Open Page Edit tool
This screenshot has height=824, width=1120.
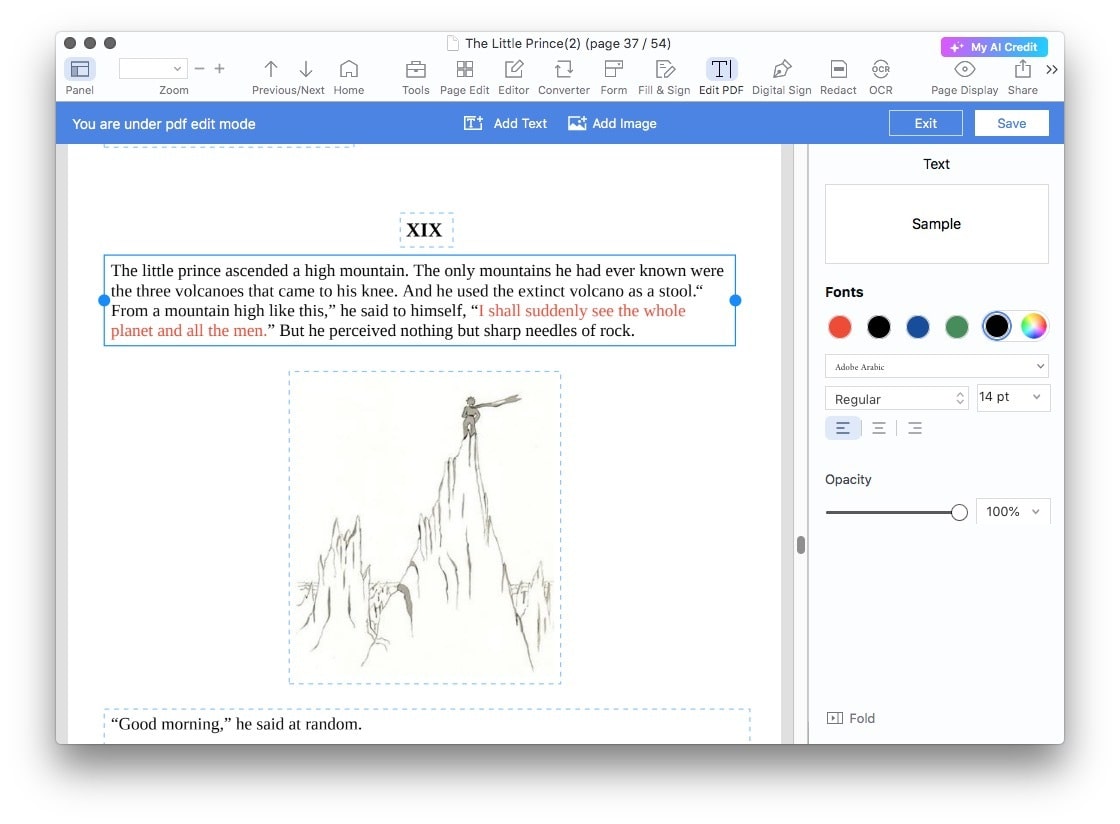click(x=464, y=69)
